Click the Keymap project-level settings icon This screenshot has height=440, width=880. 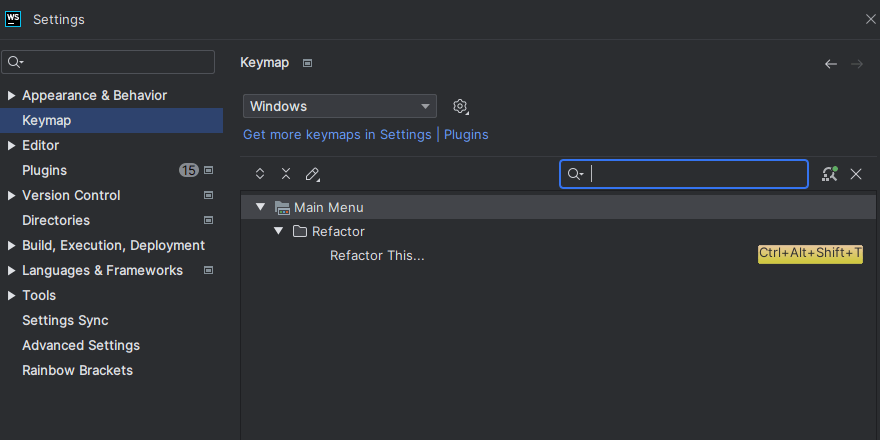[307, 63]
